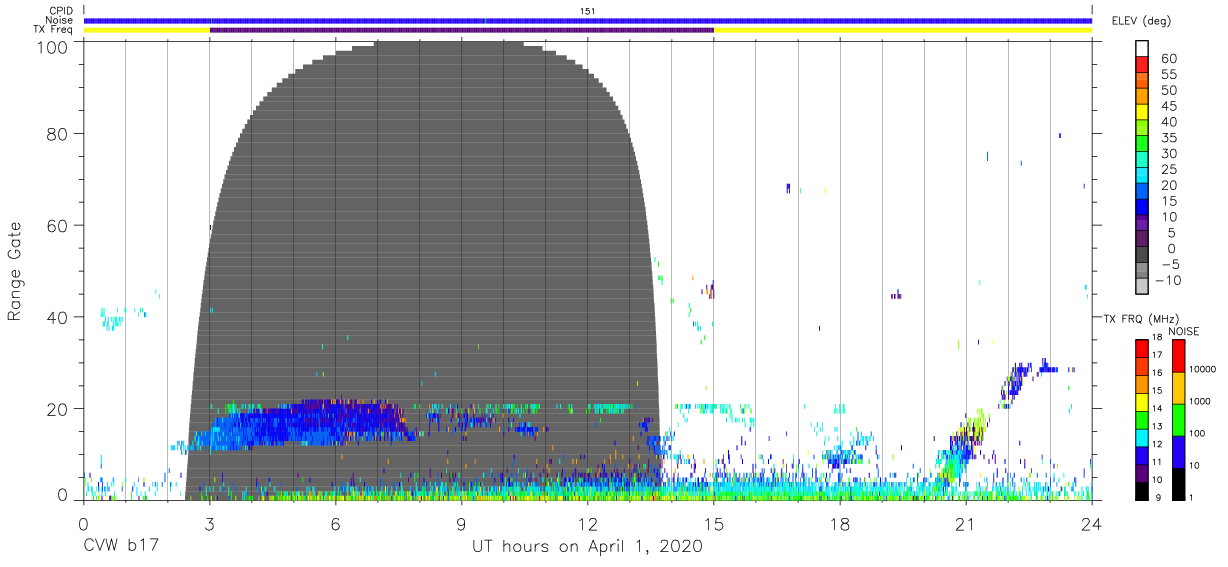The height and width of the screenshot is (567, 1228).
Task: Click the Range Gate axis title
Action: pos(15,270)
